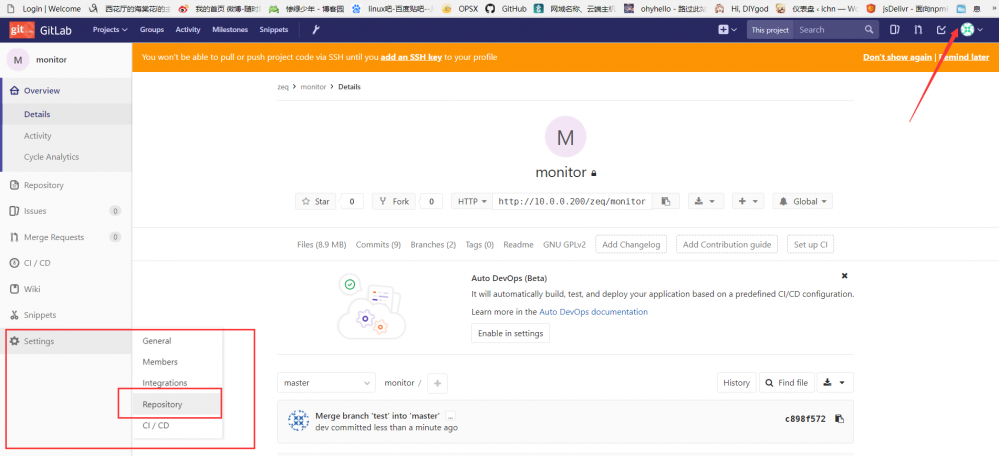The width and height of the screenshot is (999, 456).
Task: Open the HTTP protocol dropdown
Action: tap(472, 201)
